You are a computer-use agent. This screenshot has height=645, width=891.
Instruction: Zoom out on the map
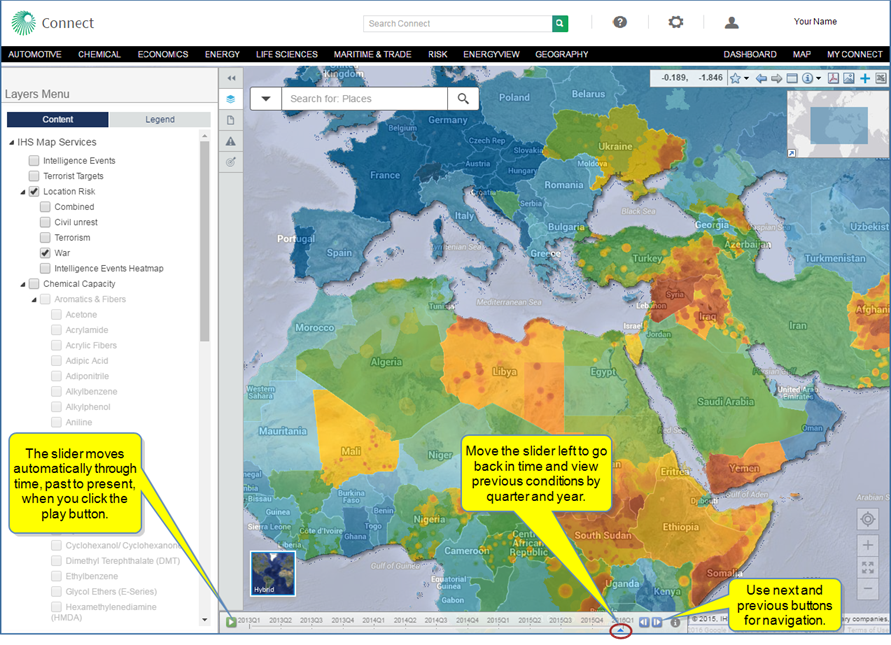click(868, 588)
